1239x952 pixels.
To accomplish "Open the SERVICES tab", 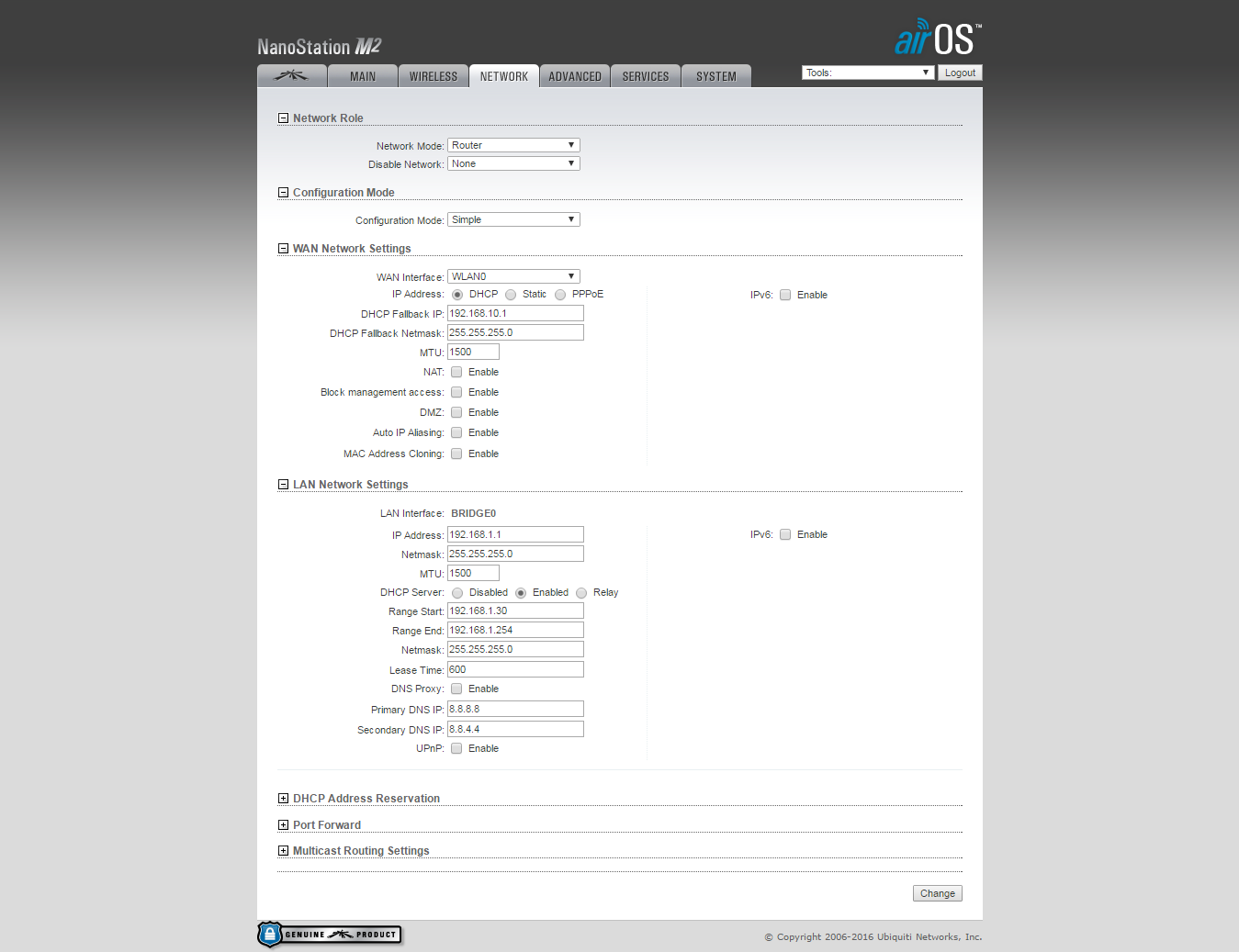I will [x=646, y=76].
